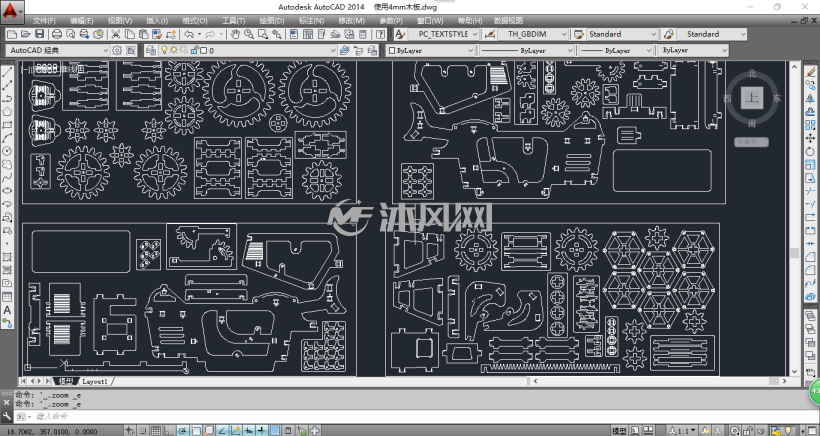Expand the layer 0 dropdown list

[x=333, y=50]
